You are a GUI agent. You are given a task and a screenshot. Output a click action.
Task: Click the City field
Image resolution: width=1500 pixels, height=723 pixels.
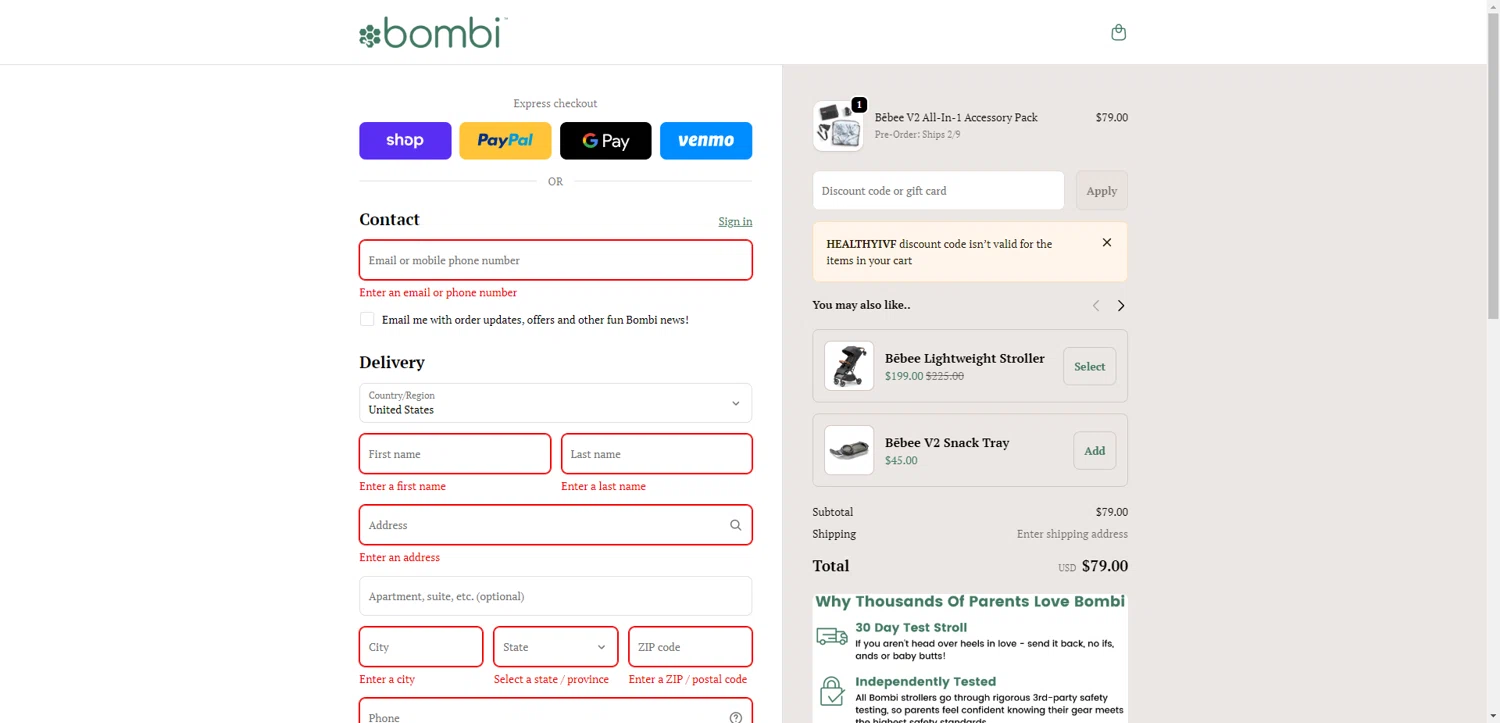[421, 647]
